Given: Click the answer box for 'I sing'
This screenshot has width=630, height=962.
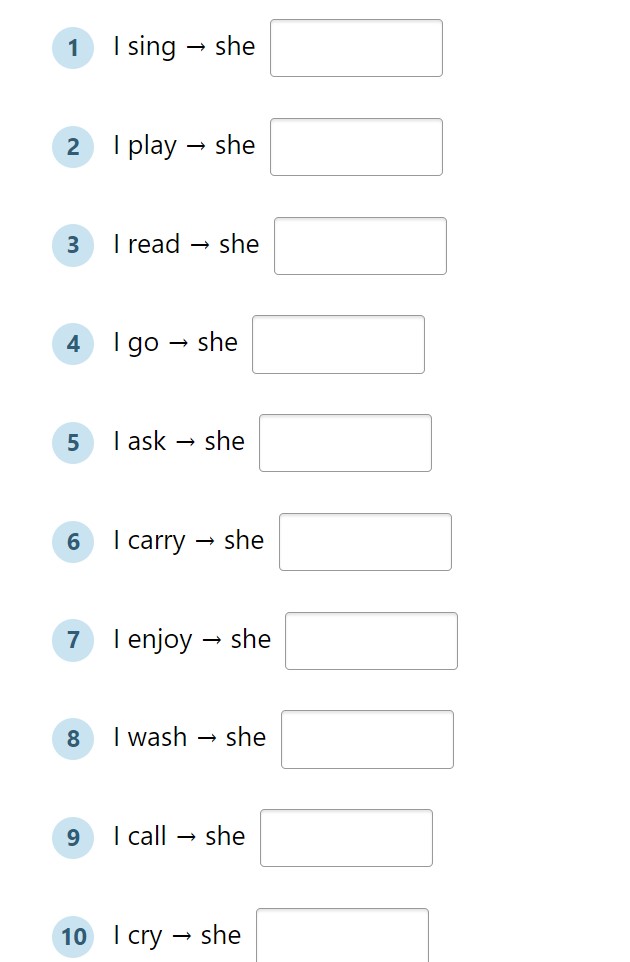Looking at the screenshot, I should coord(356,48).
